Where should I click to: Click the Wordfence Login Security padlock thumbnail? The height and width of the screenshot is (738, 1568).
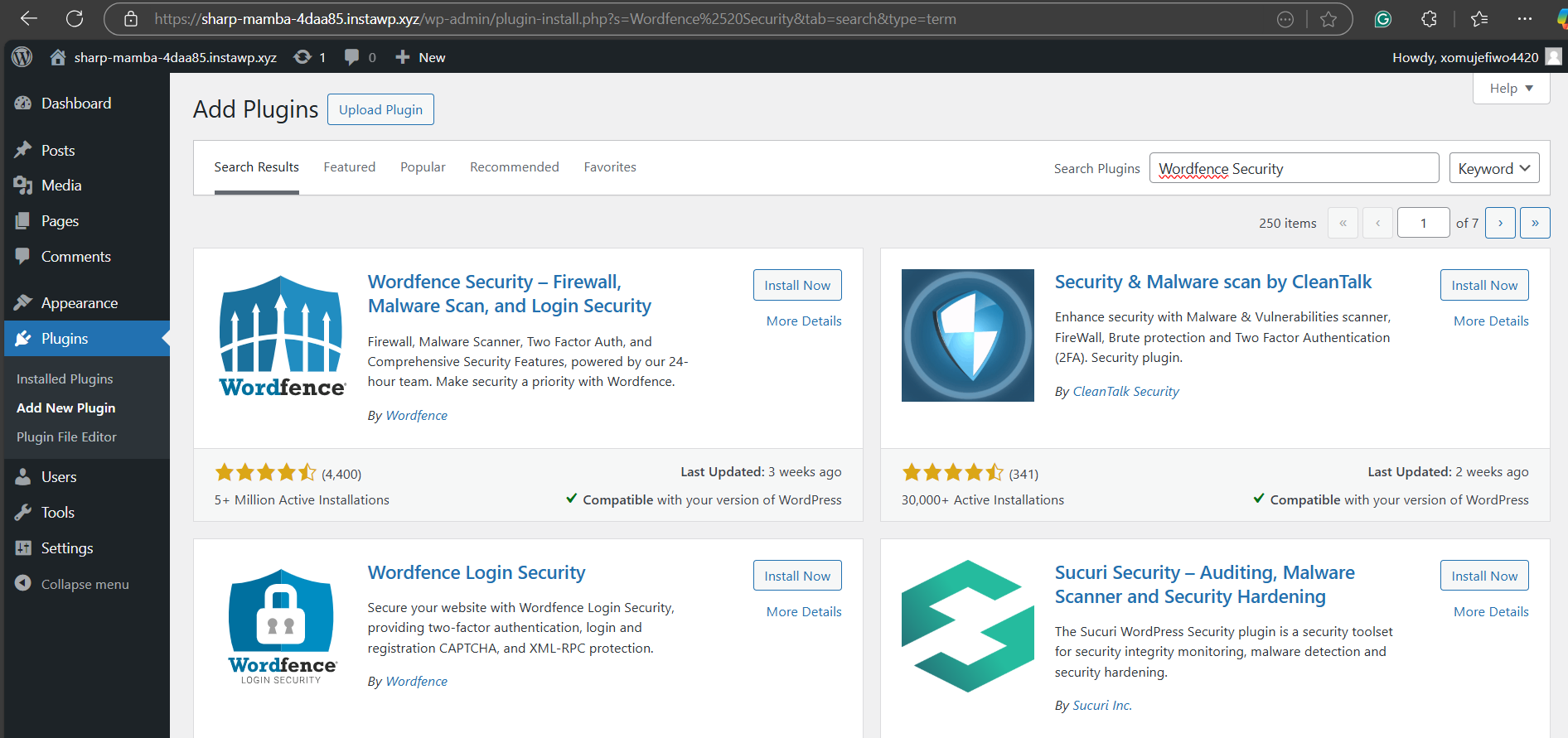point(281,626)
